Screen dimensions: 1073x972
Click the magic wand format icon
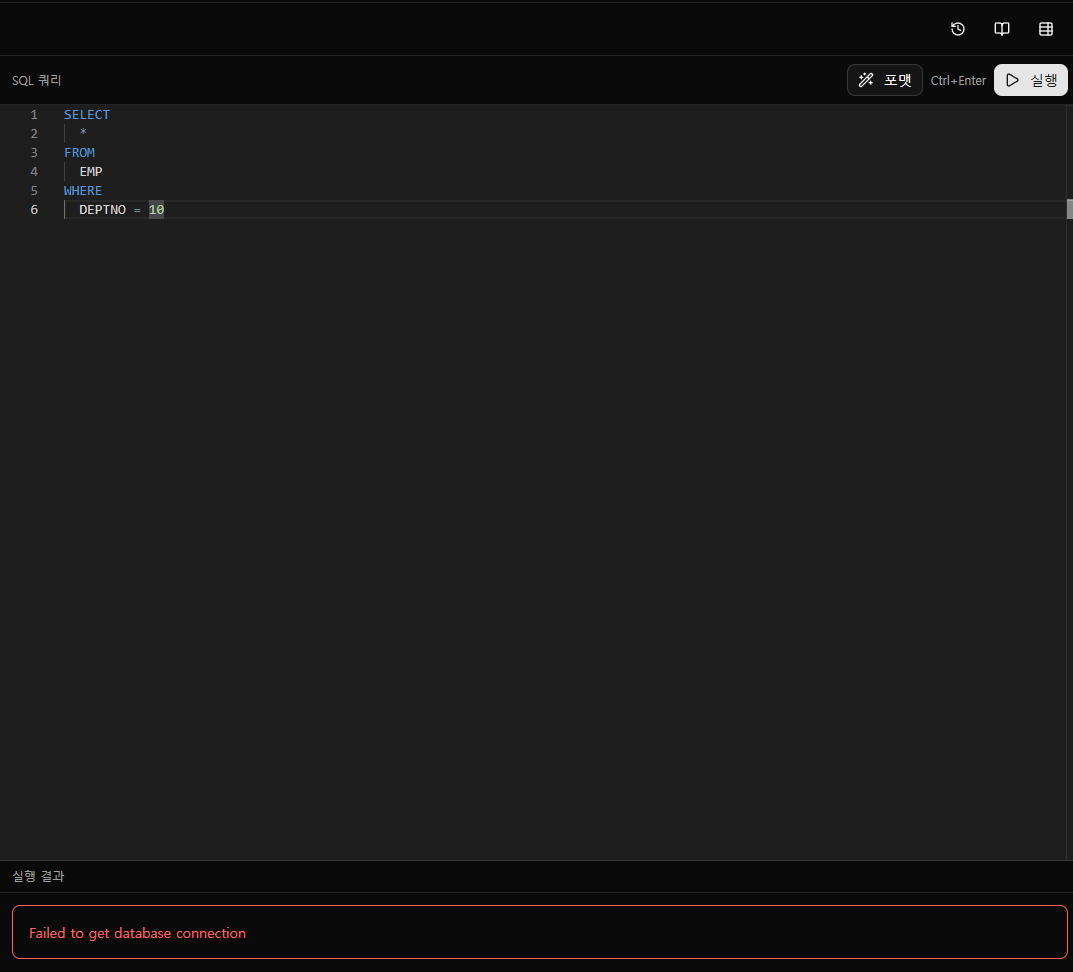click(866, 80)
